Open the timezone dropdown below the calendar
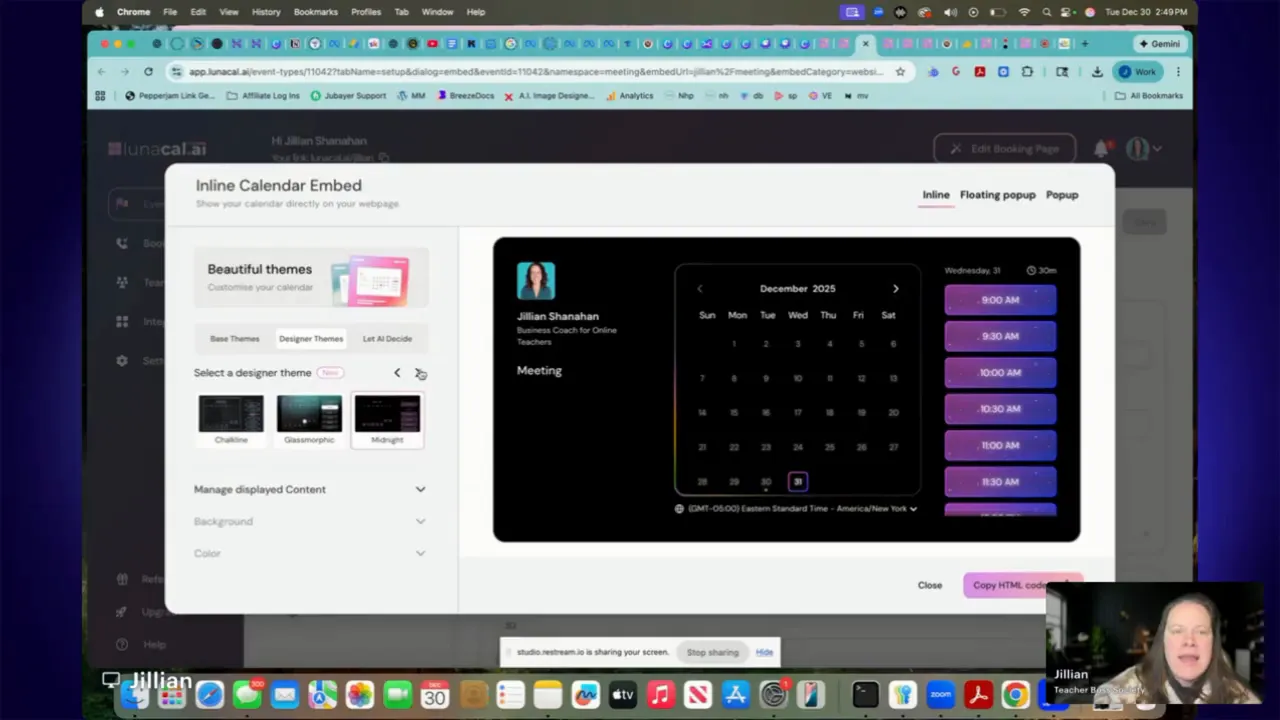The height and width of the screenshot is (720, 1280). [x=795, y=508]
